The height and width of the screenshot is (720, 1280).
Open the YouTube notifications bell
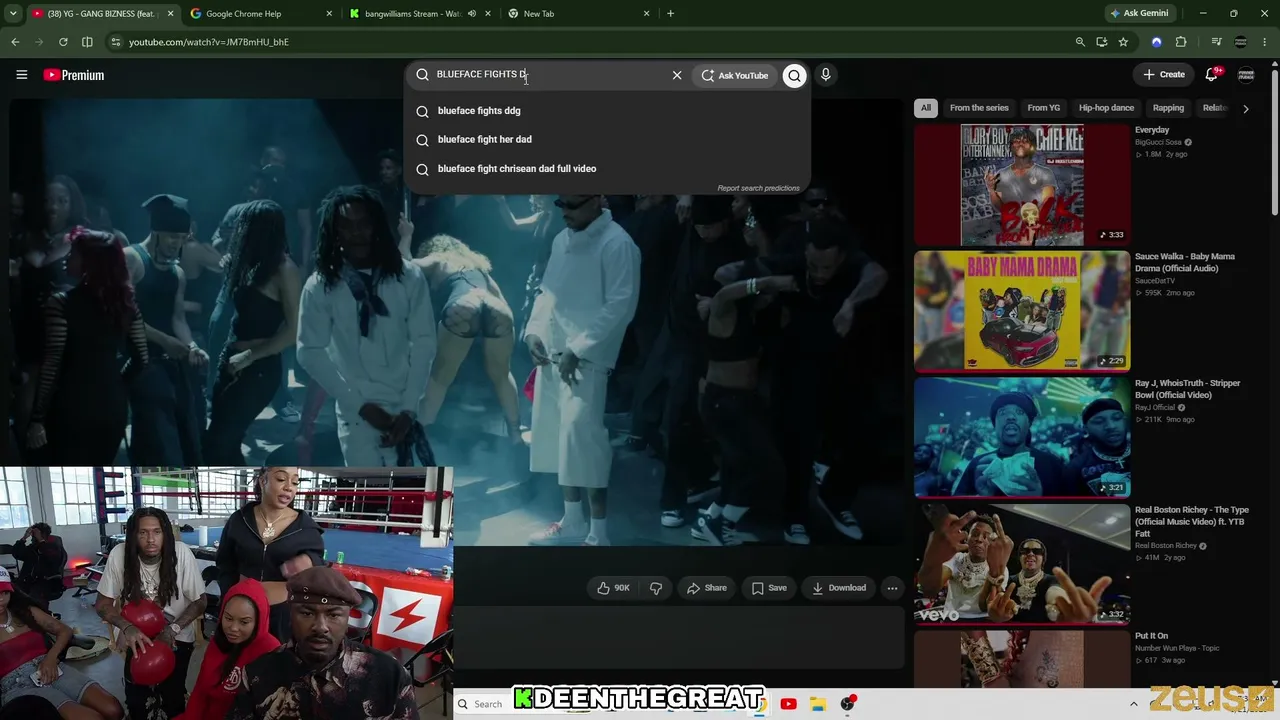[x=1212, y=75]
